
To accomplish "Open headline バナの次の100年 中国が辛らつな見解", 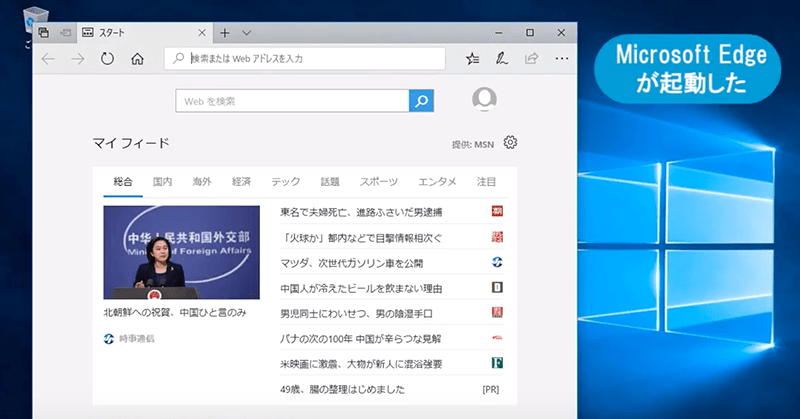I will pyautogui.click(x=361, y=339).
